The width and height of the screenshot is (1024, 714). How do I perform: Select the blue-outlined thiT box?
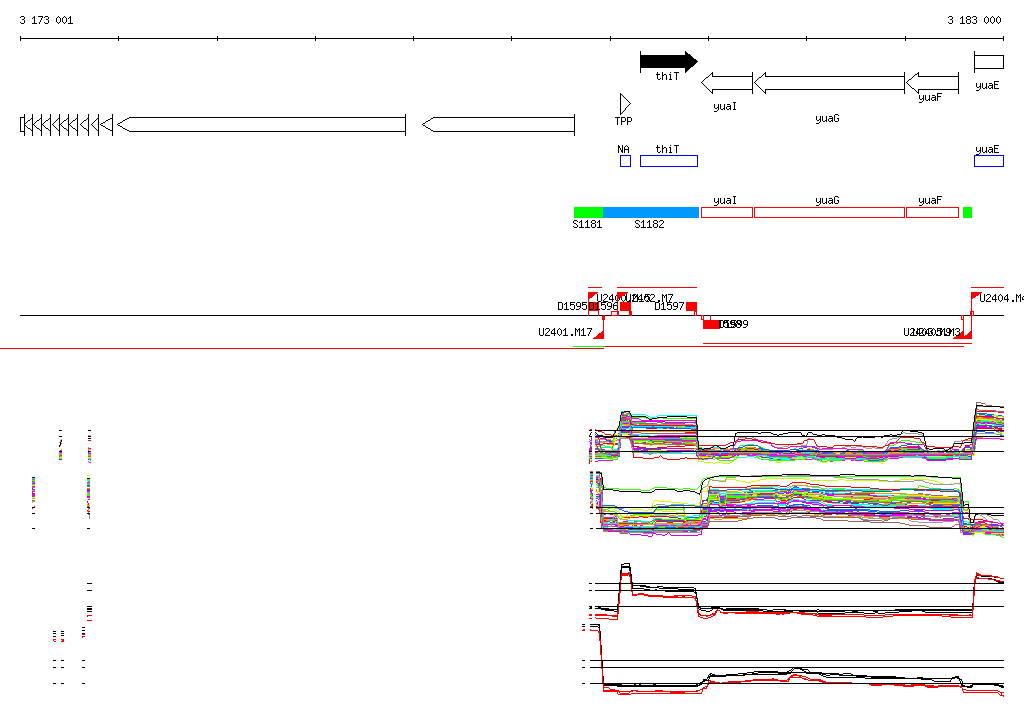click(668, 161)
